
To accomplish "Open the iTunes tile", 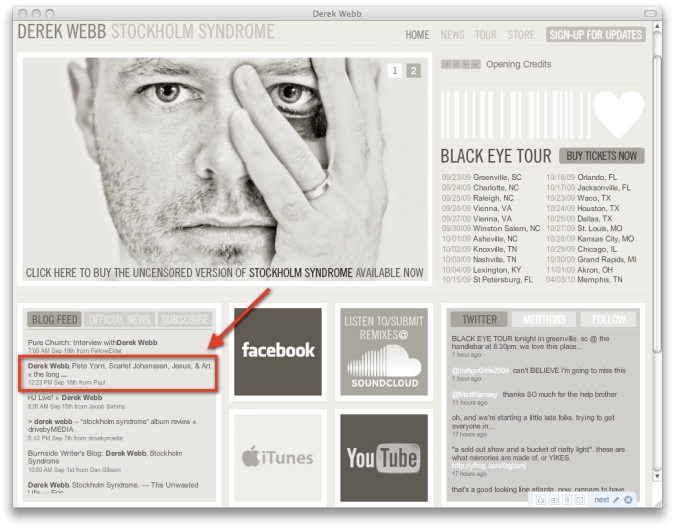I will click(278, 456).
